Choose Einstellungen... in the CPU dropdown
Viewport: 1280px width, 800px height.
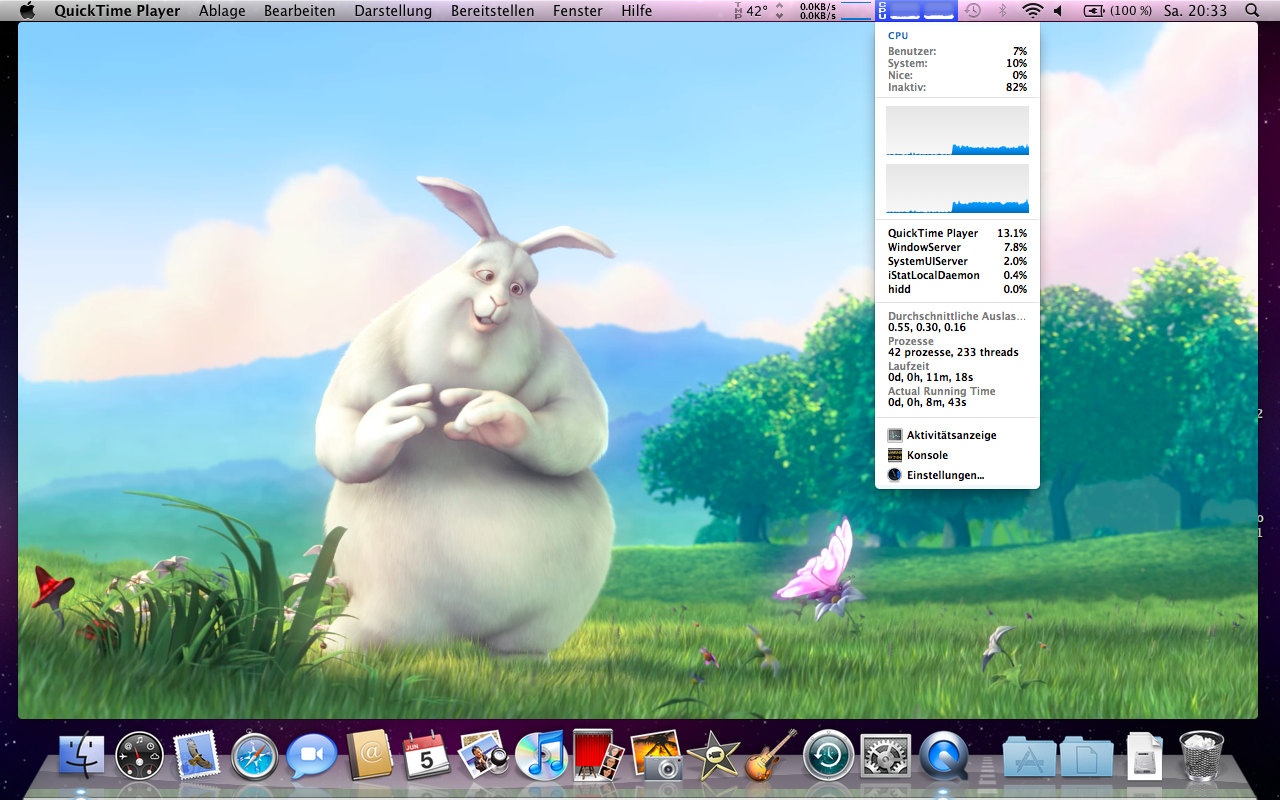point(957,475)
